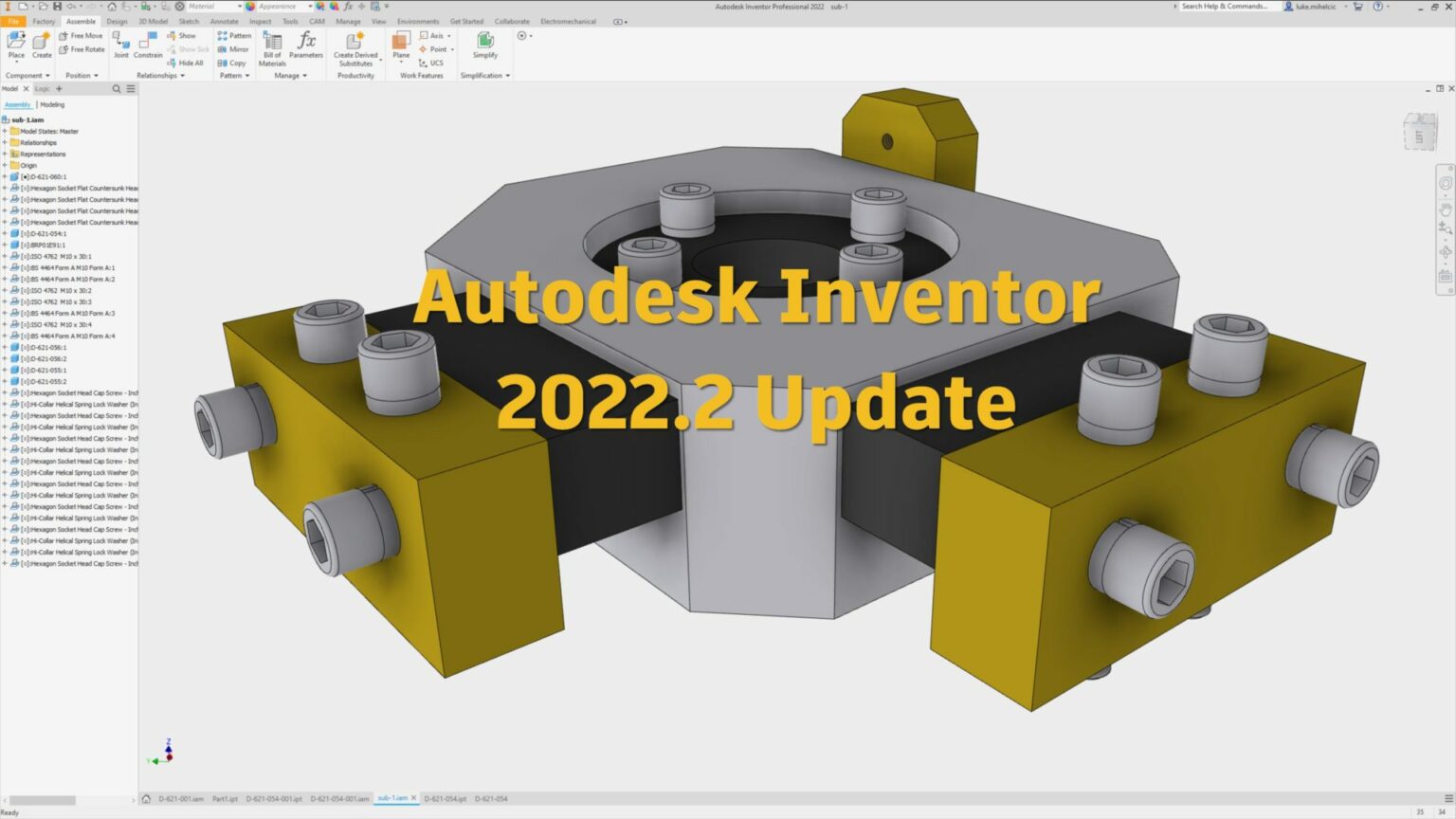Select the Place Component tool
1456x819 pixels.
pyautogui.click(x=16, y=43)
